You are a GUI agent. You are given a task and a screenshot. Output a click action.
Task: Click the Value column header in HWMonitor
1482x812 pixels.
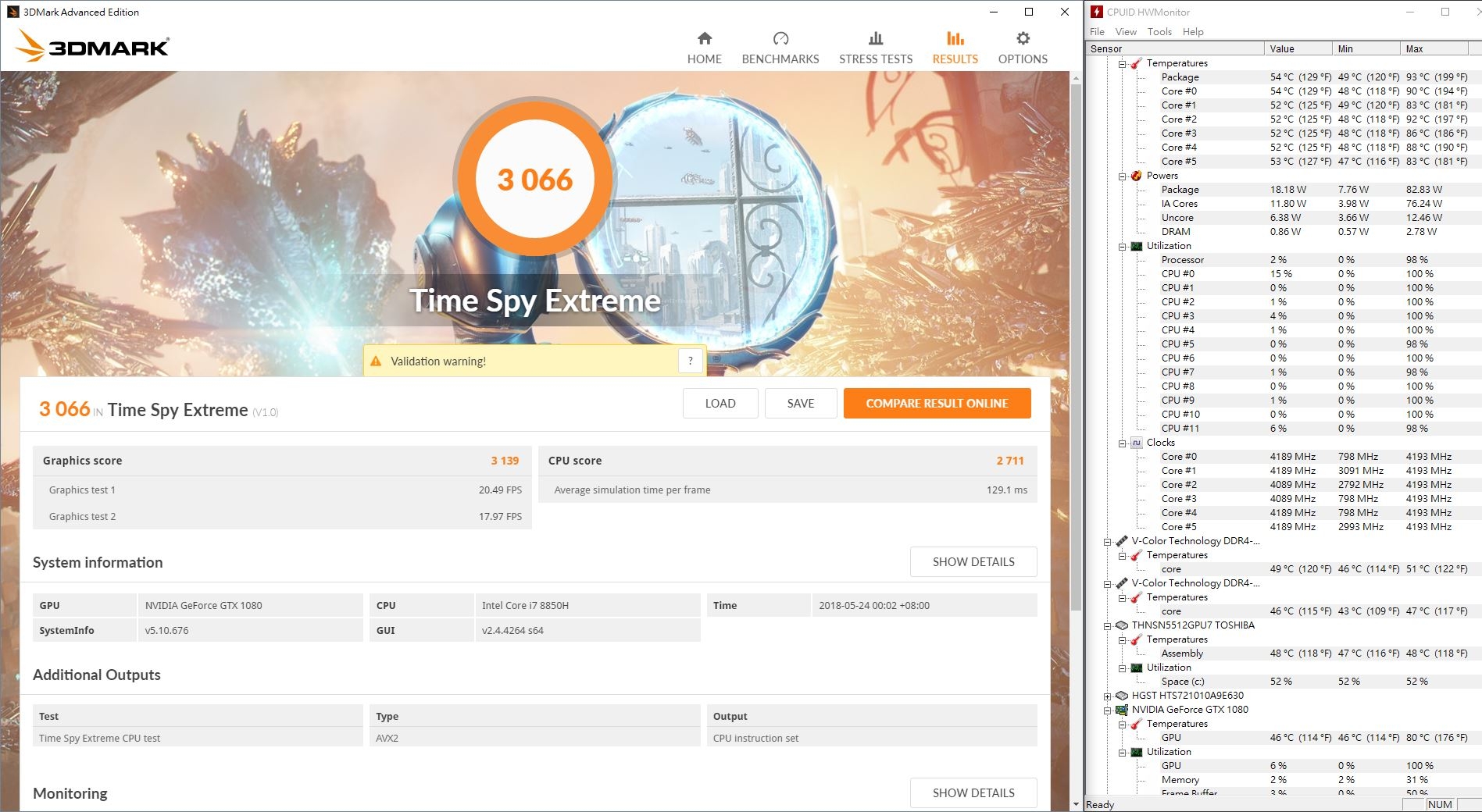pos(1298,48)
